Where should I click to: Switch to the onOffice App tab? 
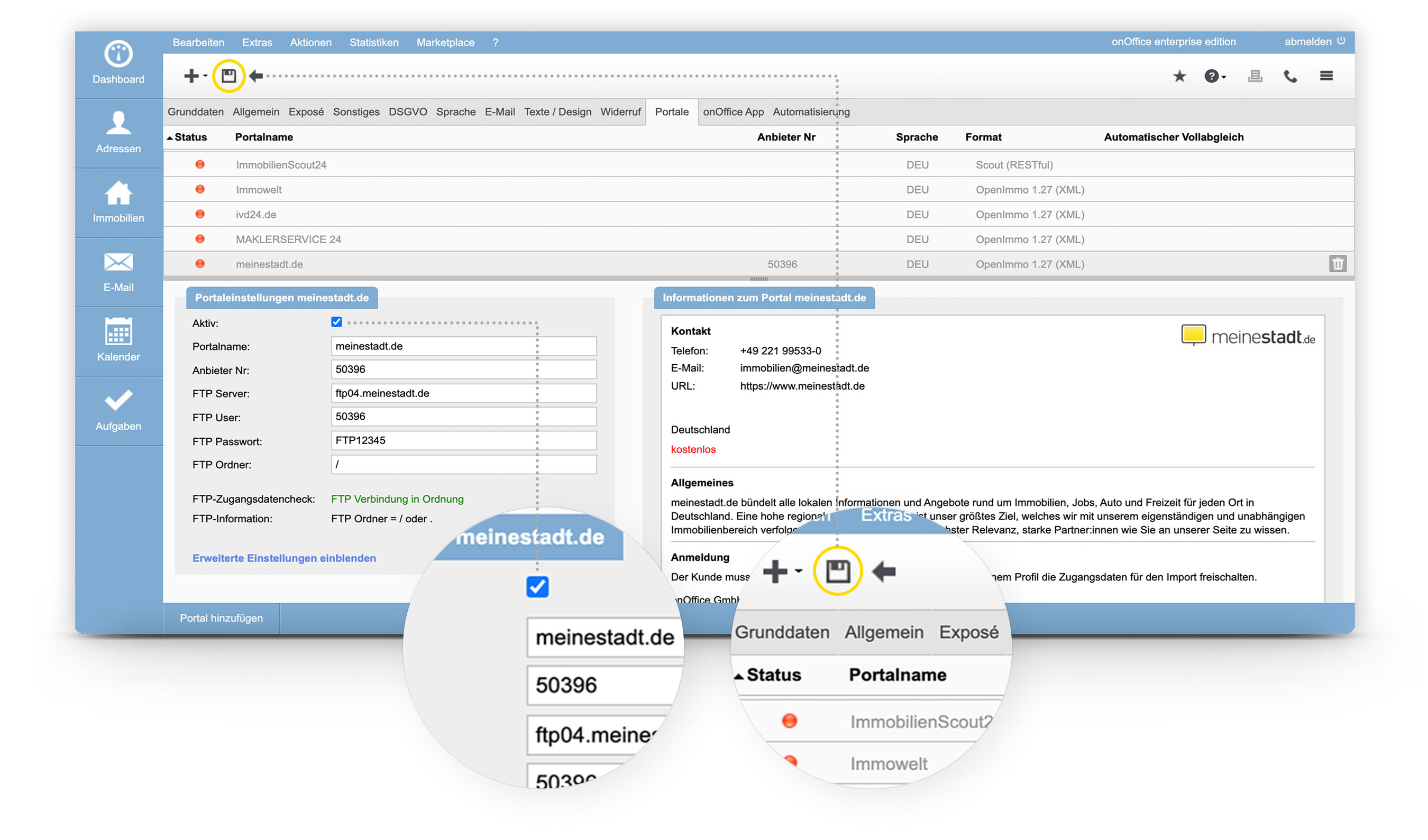click(733, 112)
